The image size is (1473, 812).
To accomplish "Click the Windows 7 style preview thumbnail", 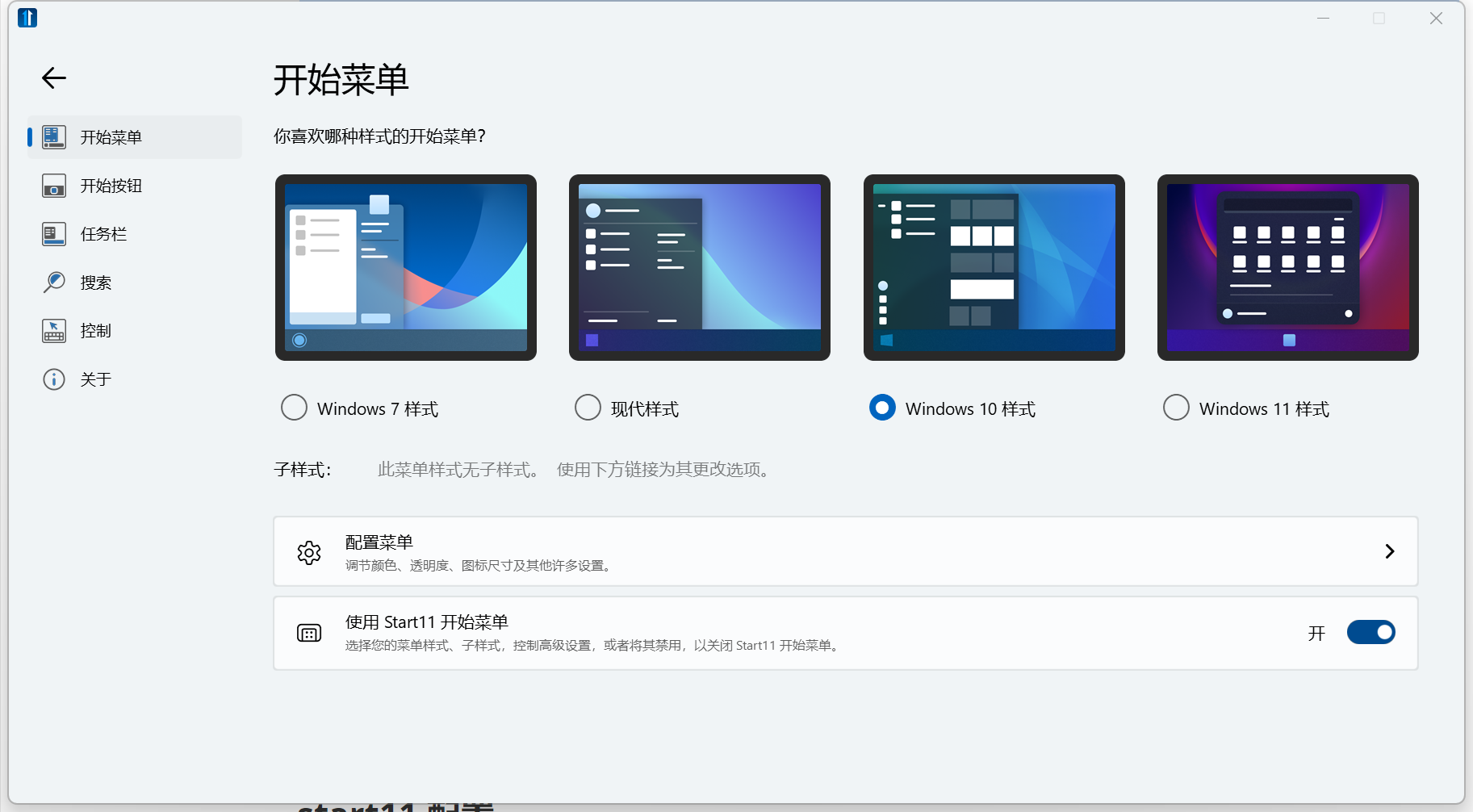I will pos(406,267).
